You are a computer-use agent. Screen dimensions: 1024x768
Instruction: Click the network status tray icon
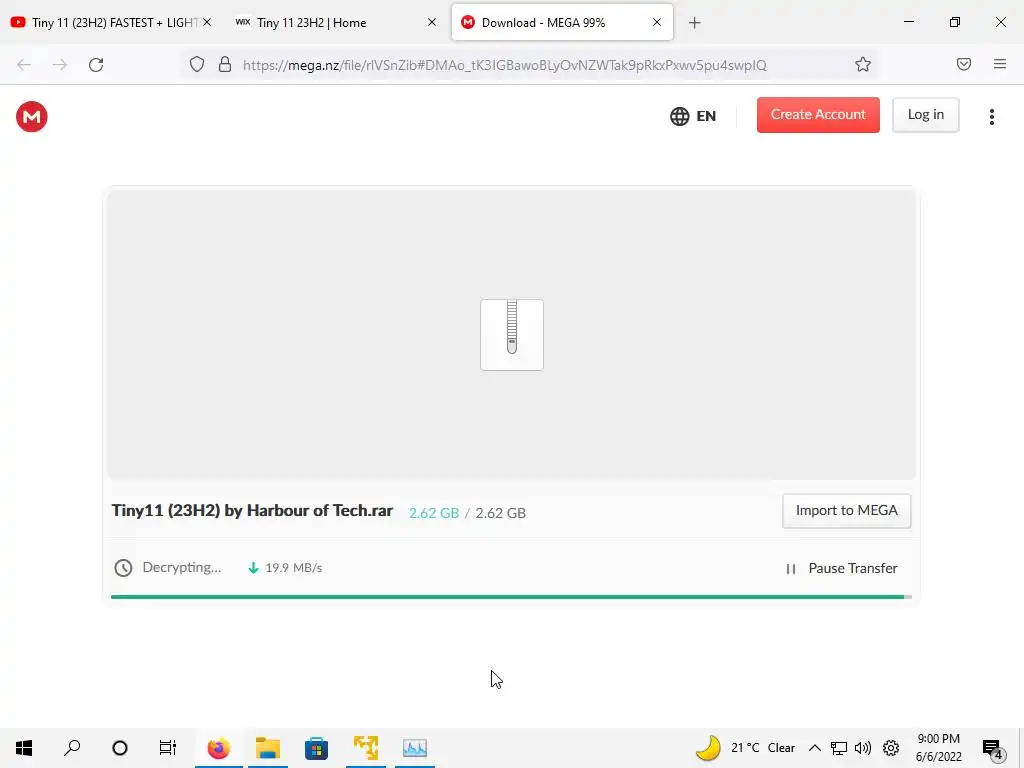tap(839, 748)
